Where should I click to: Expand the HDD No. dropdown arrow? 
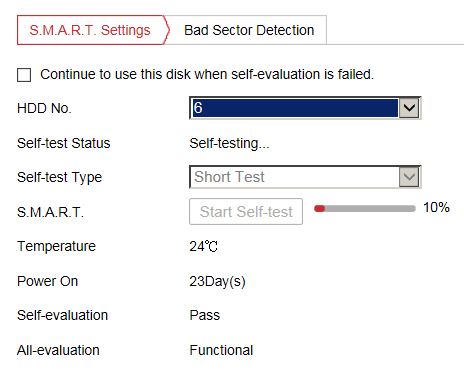pos(409,108)
